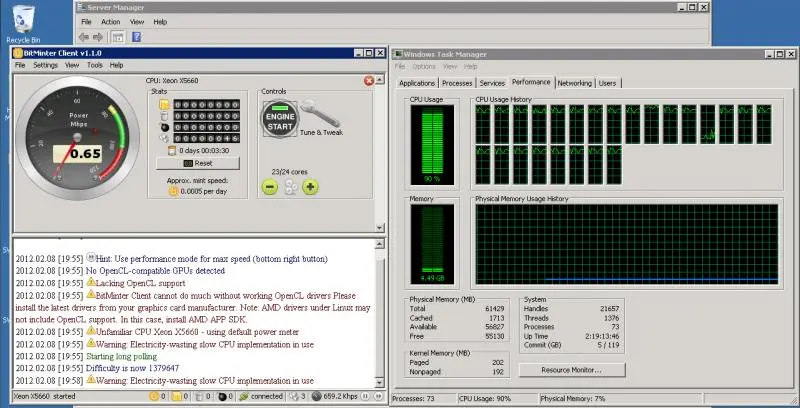The height and width of the screenshot is (408, 800).
Task: Click the rejected proofs trash icon in Stats
Action: pos(164,116)
